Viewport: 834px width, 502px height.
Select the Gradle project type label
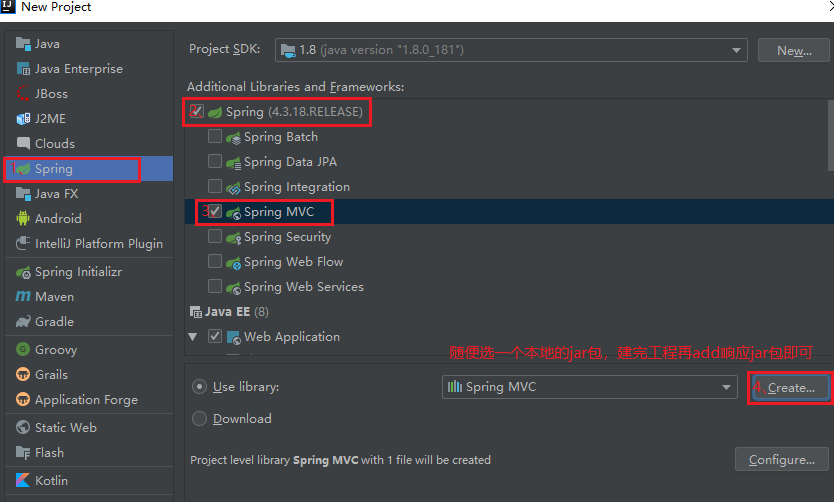[x=54, y=322]
